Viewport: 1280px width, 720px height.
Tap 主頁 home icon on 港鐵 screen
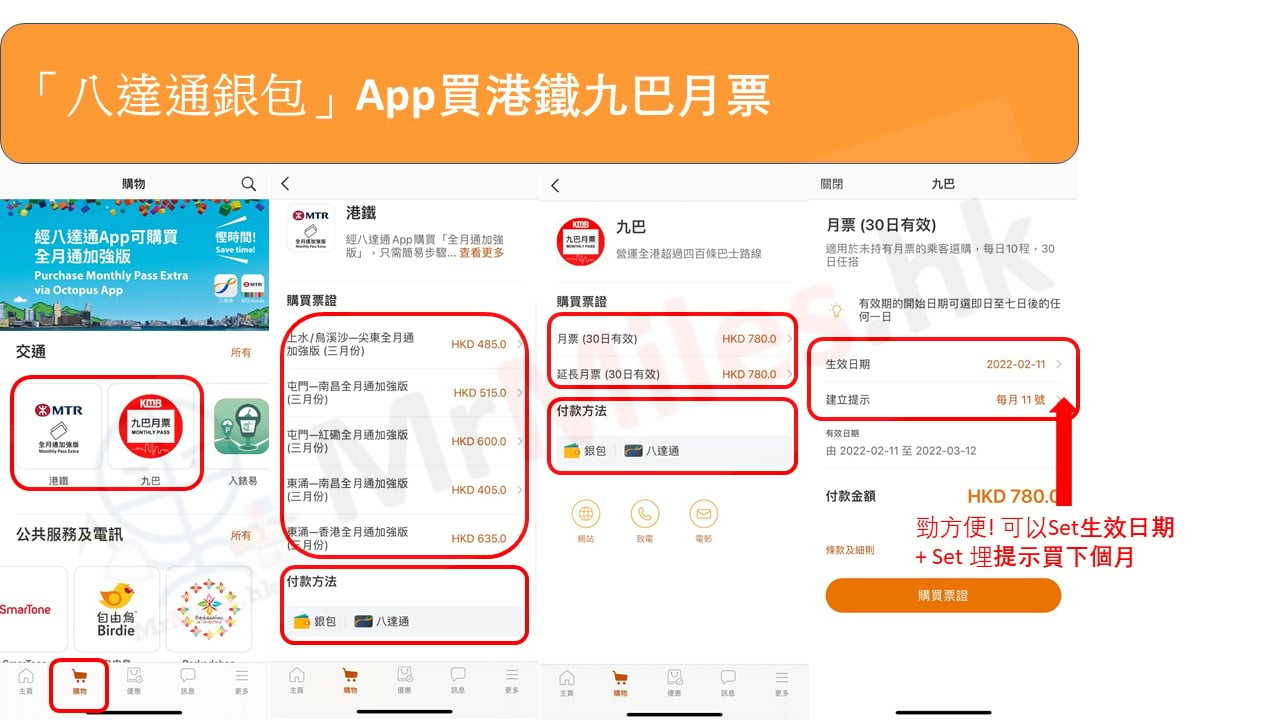(x=296, y=680)
